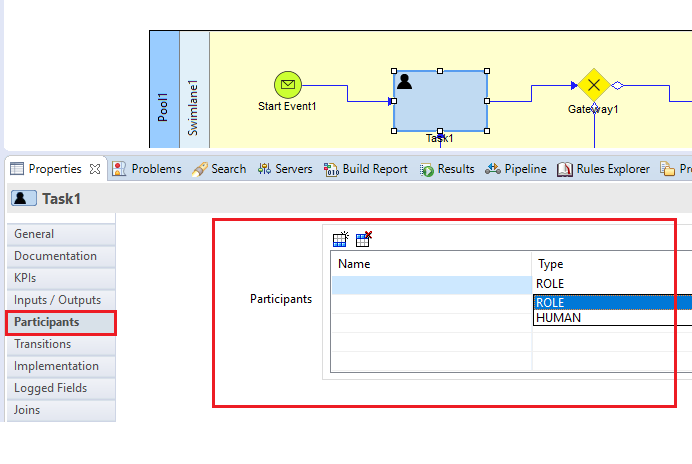Click the empty Name cell in first row
Screen dimensions: 692x464
(432, 285)
